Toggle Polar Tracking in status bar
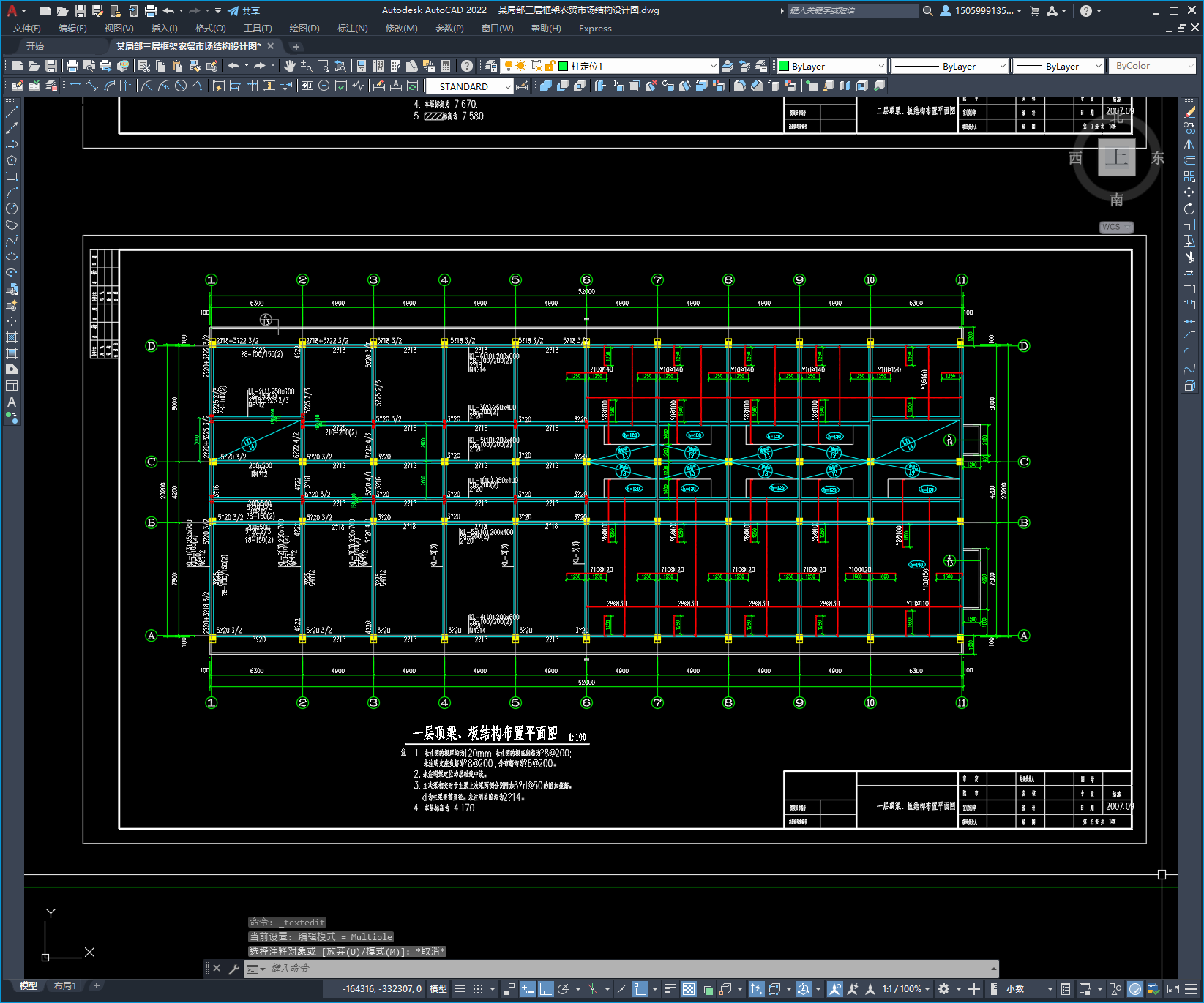The image size is (1204, 1003). pyautogui.click(x=564, y=989)
